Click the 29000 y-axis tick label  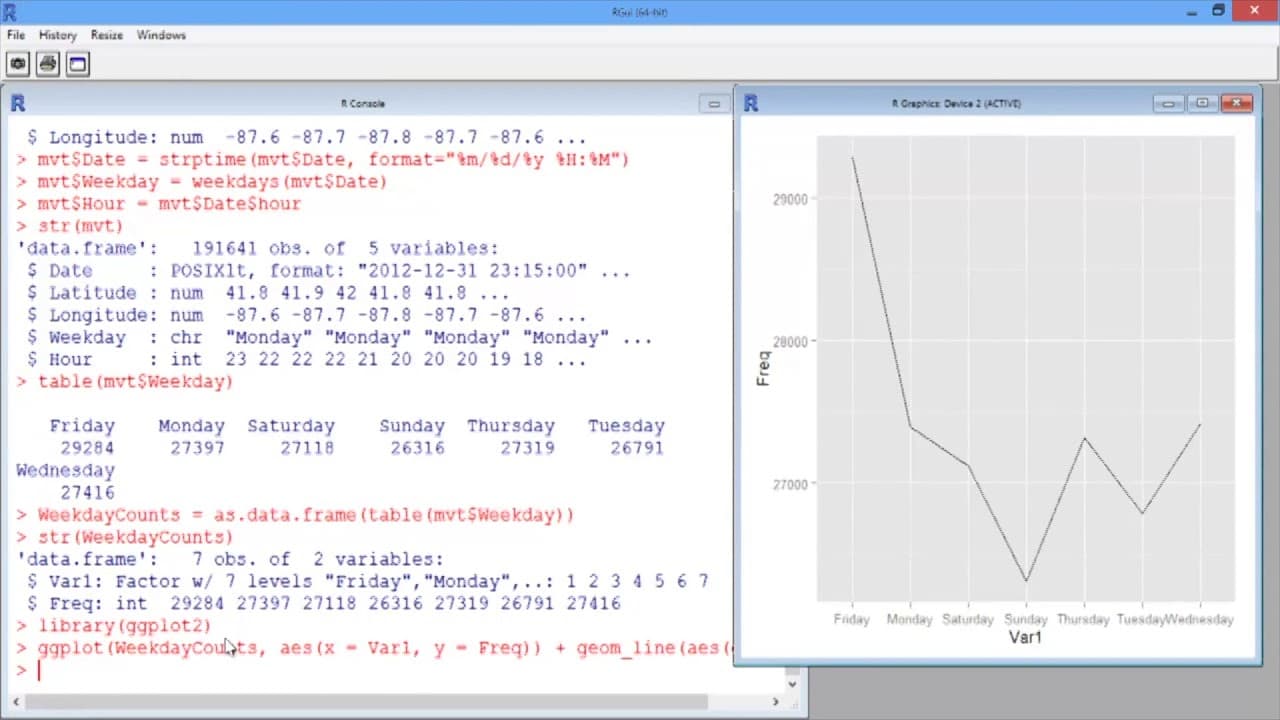tap(790, 199)
